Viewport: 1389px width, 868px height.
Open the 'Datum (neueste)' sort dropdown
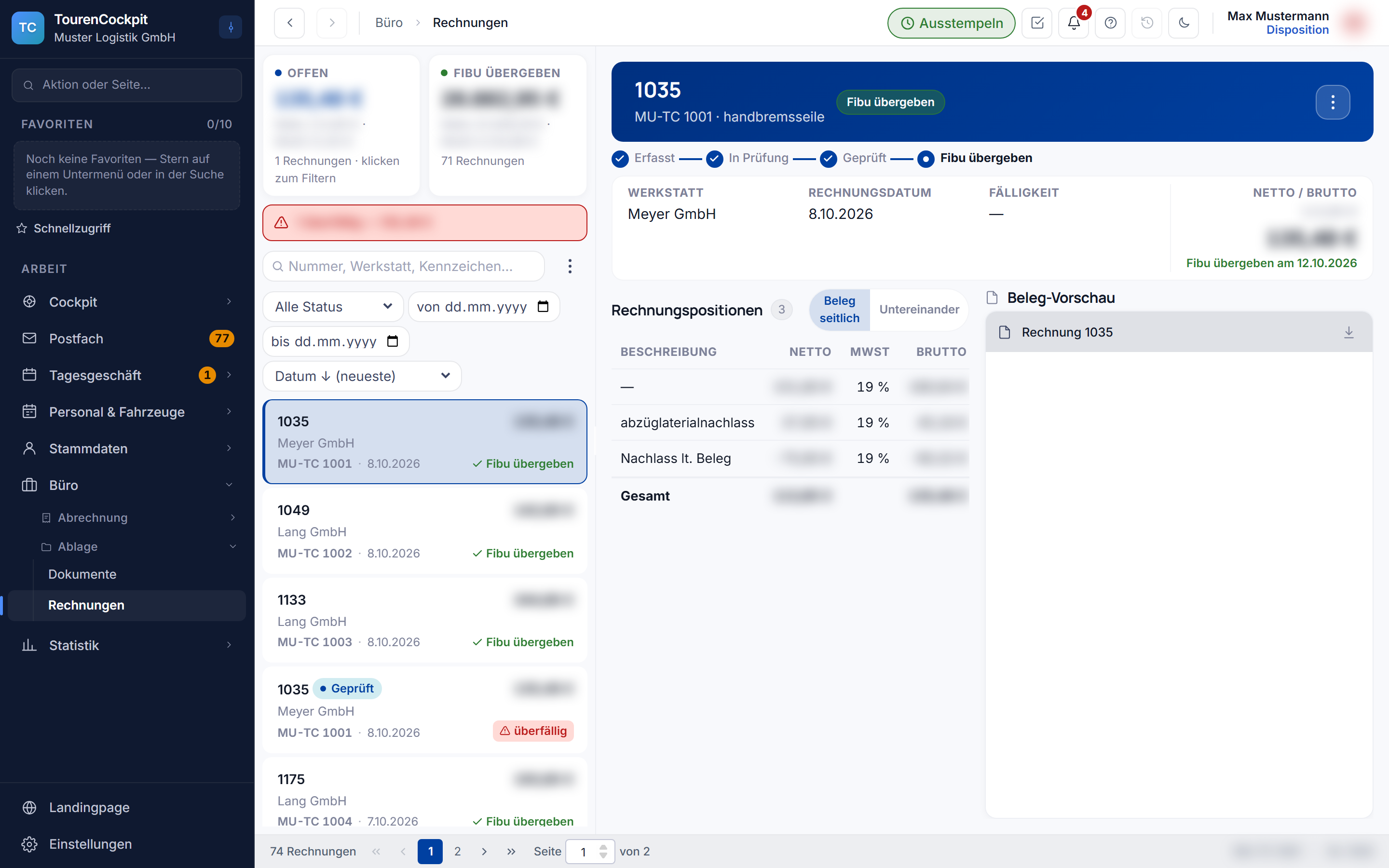click(x=362, y=376)
